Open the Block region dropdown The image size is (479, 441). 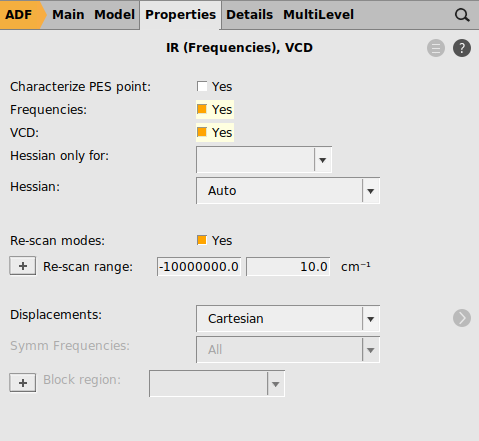pyautogui.click(x=217, y=384)
